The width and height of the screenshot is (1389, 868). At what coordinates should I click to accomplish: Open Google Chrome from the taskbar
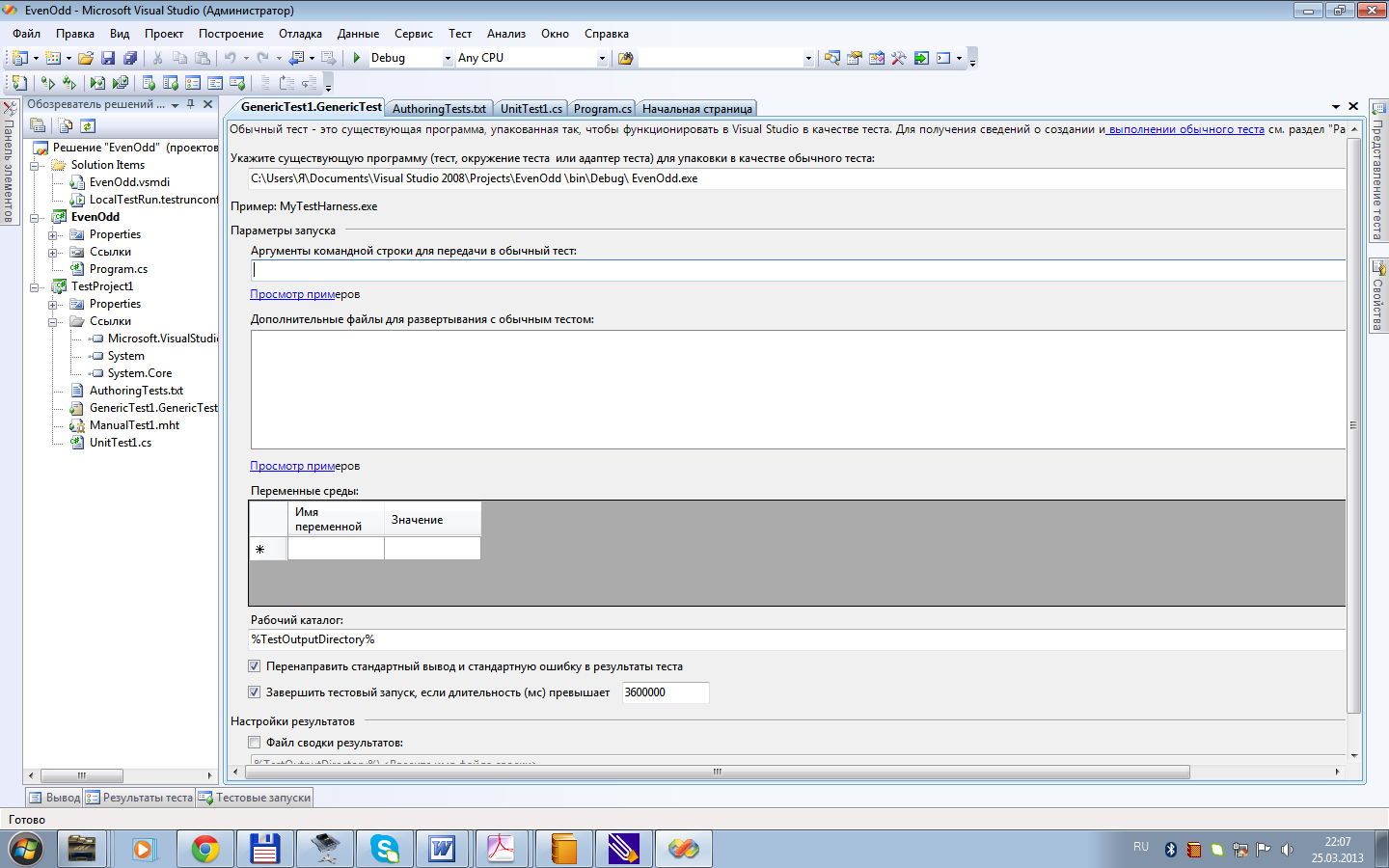coord(204,849)
